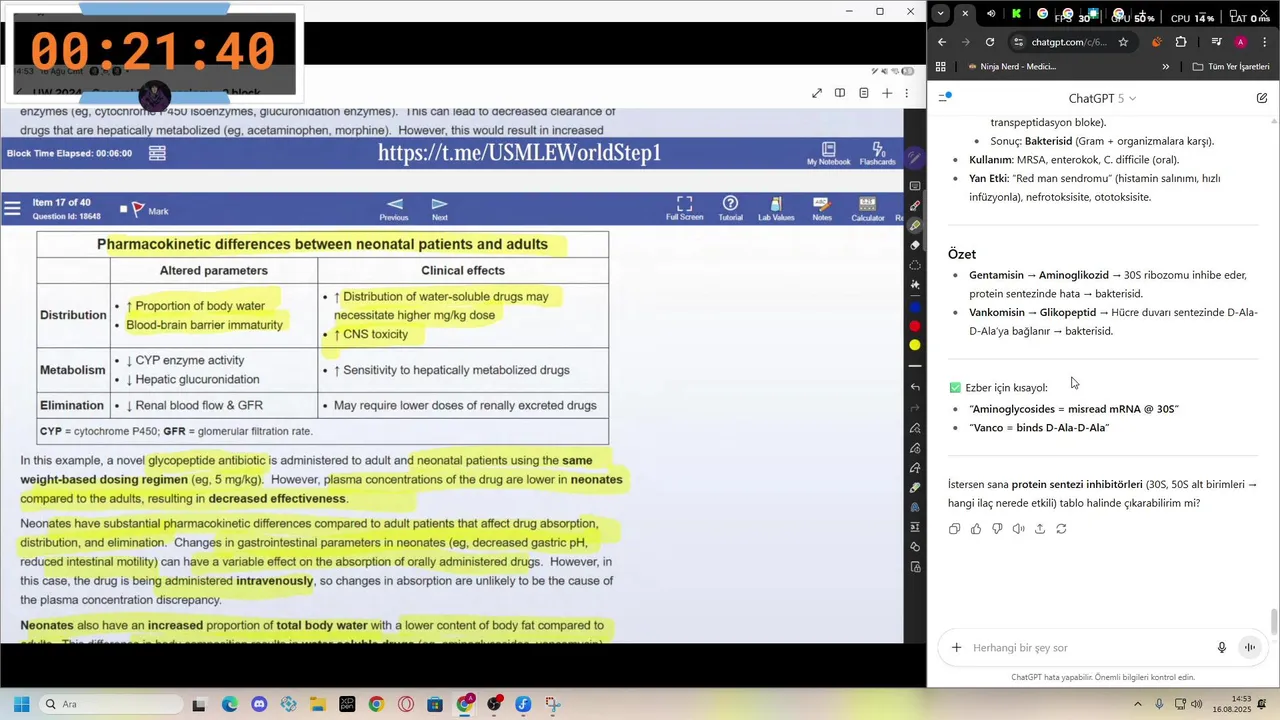
Task: Redo the annotation stroke
Action: coord(915,408)
